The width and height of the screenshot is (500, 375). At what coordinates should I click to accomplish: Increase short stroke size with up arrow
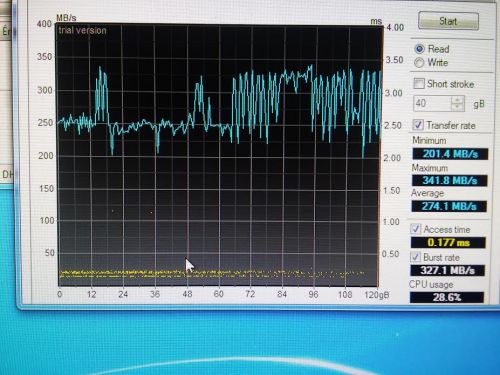pos(458,100)
